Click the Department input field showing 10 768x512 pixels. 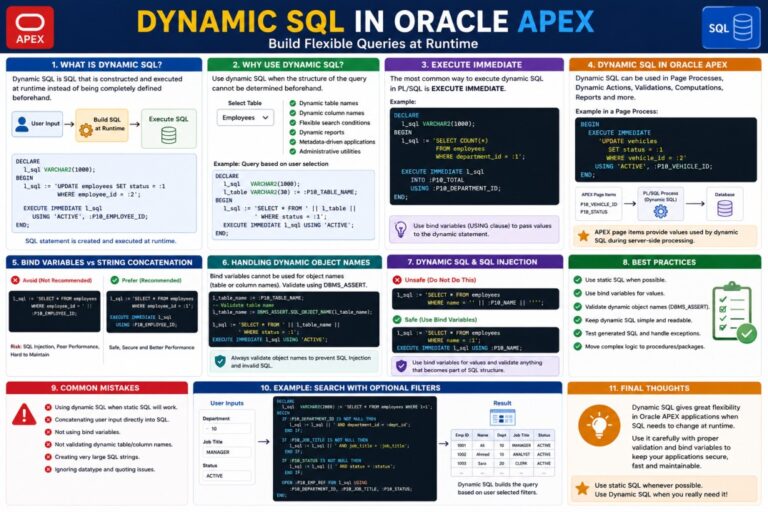tap(227, 429)
